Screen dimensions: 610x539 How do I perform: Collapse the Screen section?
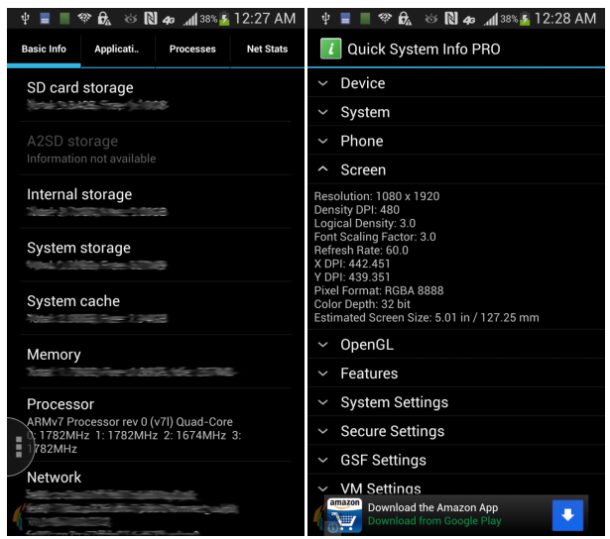click(x=362, y=170)
